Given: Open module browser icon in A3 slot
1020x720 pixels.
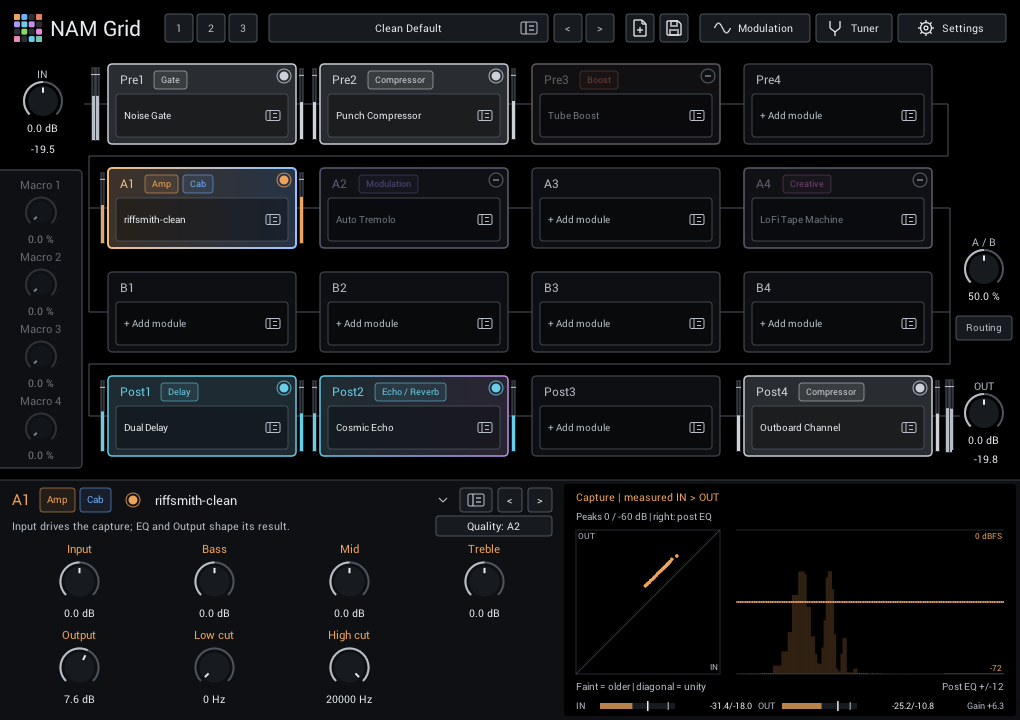Looking at the screenshot, I should click(697, 219).
